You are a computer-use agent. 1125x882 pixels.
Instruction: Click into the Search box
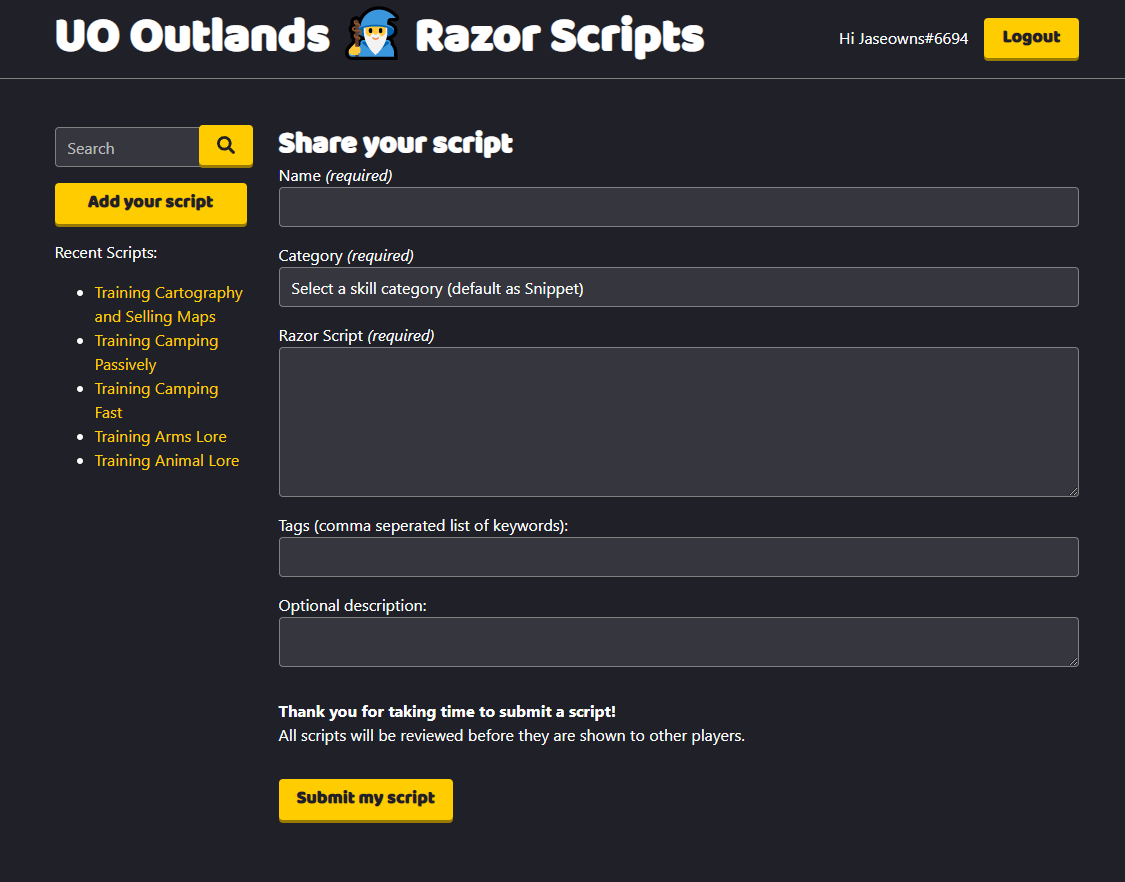[127, 146]
